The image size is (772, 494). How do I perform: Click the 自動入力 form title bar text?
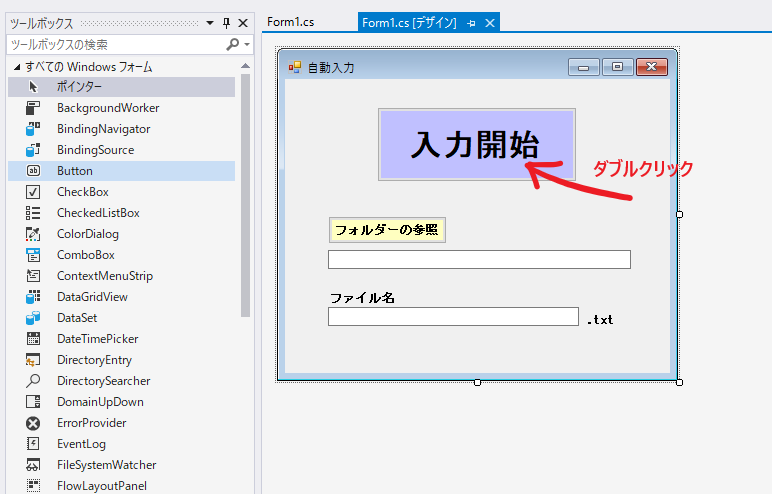331,68
